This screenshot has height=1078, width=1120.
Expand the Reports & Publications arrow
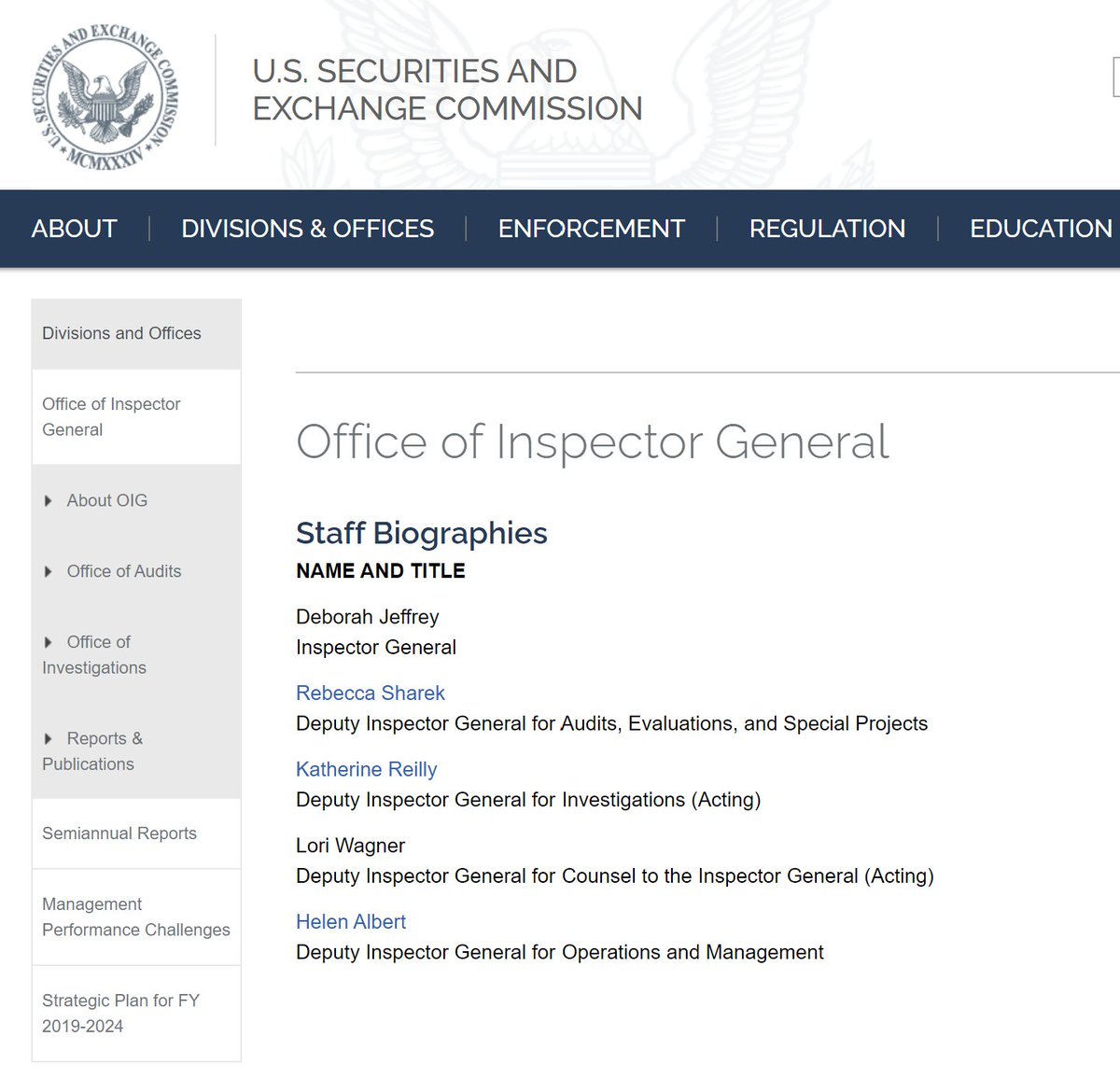click(x=49, y=739)
